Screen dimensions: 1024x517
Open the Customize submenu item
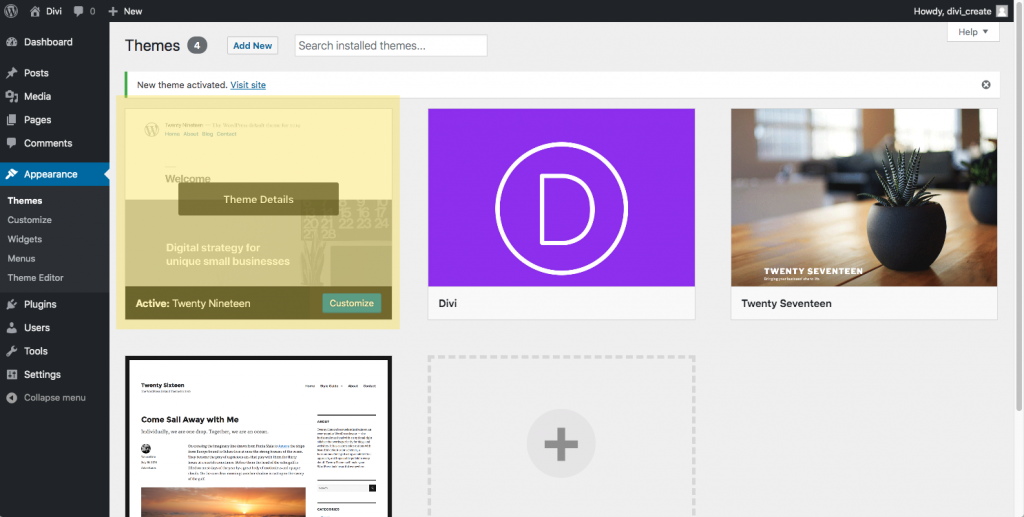(29, 220)
